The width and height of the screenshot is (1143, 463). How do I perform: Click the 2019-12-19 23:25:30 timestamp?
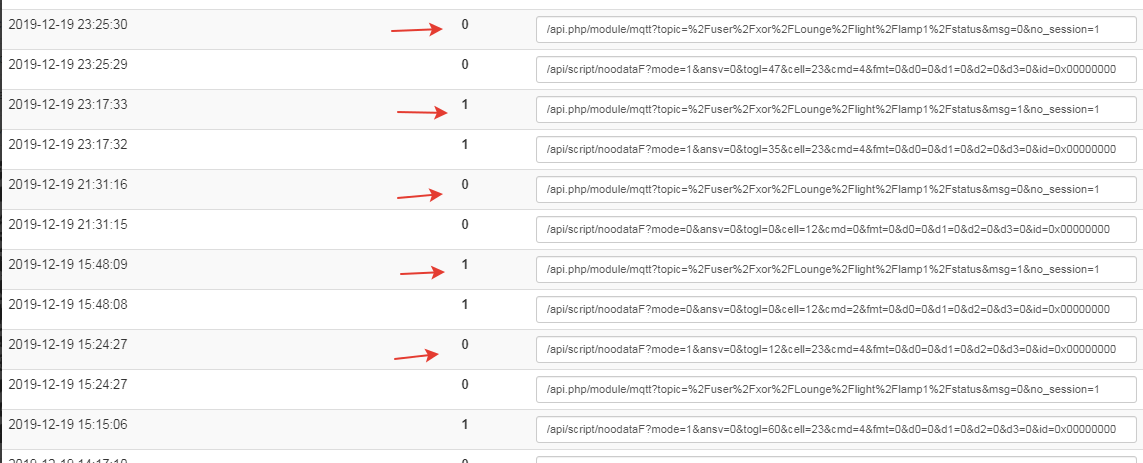[68, 25]
